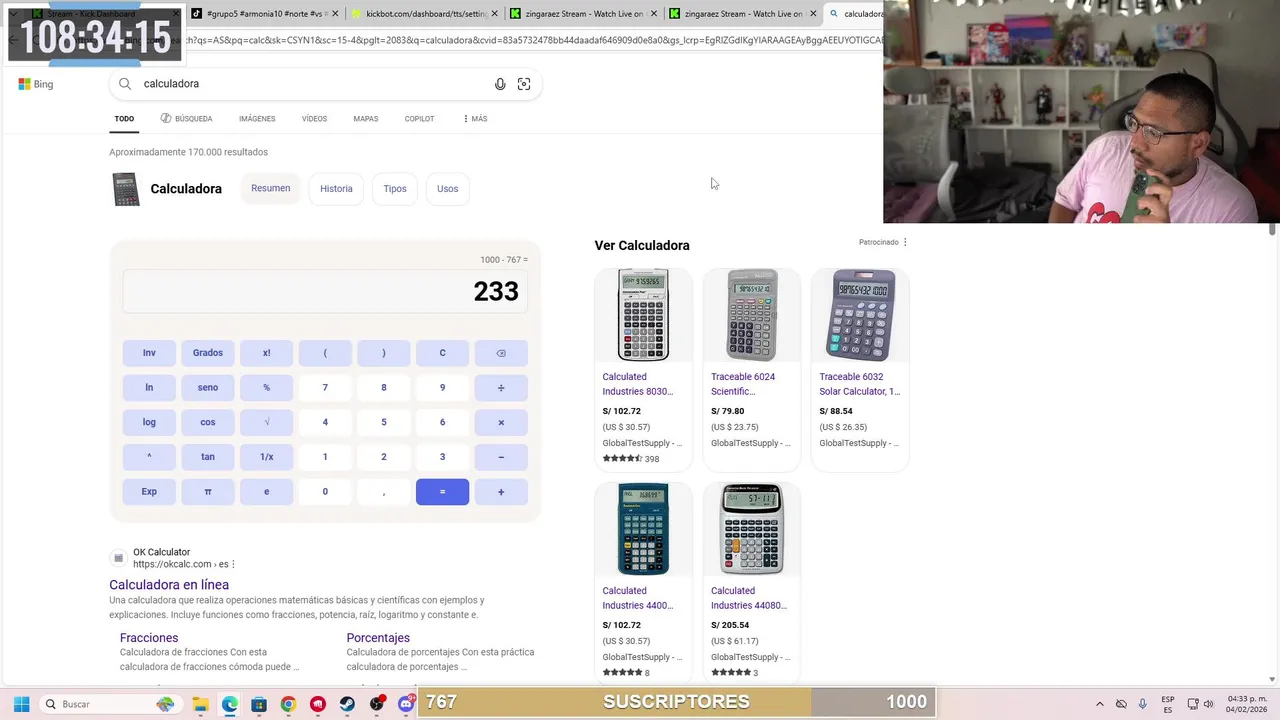The image size is (1280, 720).
Task: Go to the MAPAS tab
Action: click(x=366, y=119)
